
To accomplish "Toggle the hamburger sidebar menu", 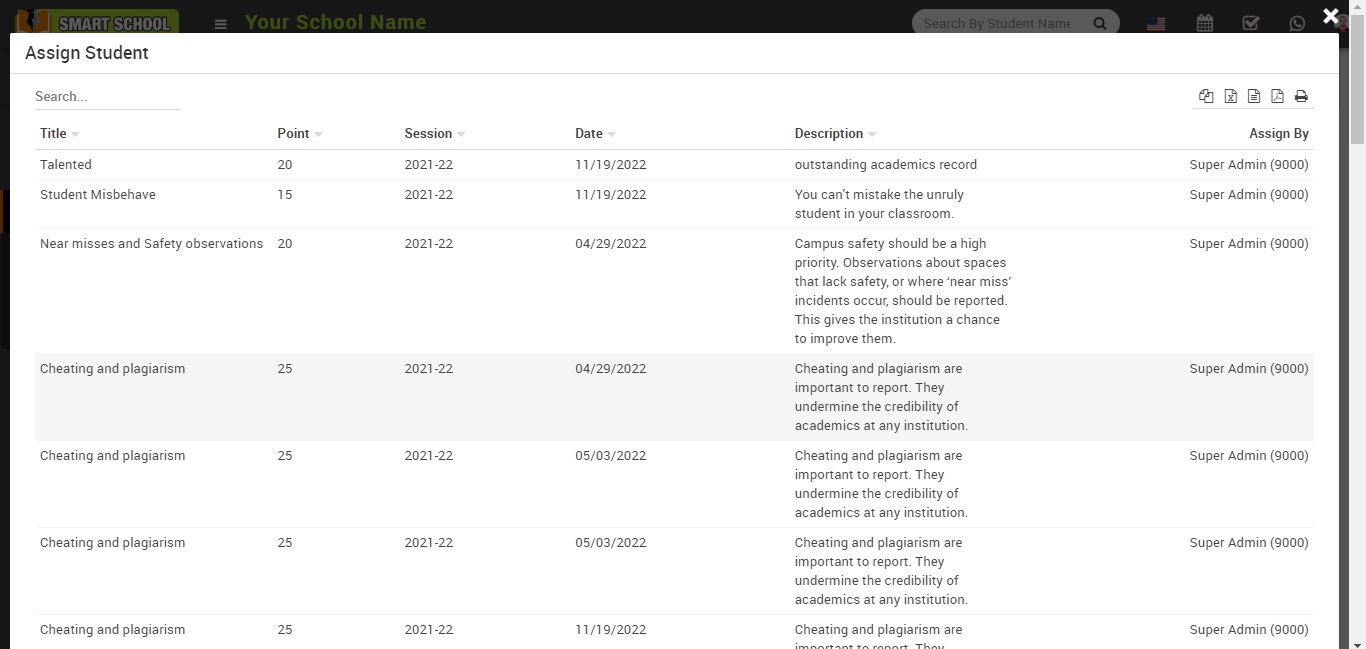I will pos(221,24).
